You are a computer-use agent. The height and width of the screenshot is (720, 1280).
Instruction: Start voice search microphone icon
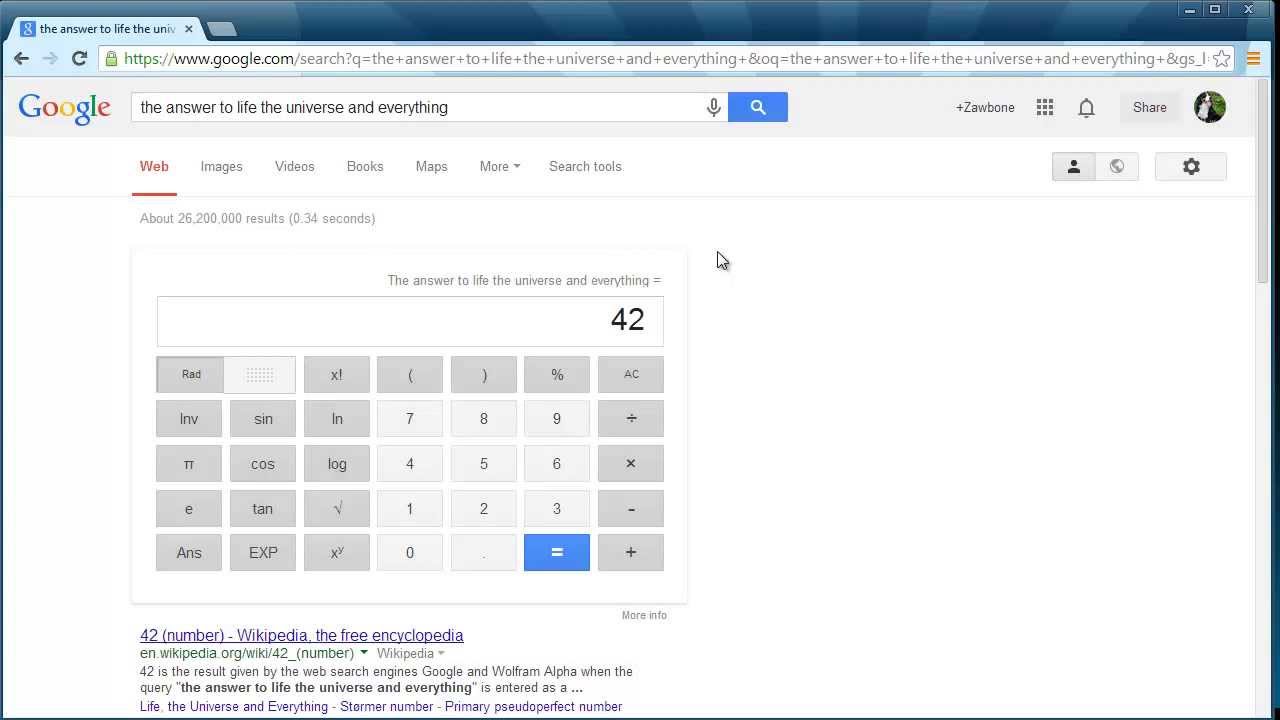tap(714, 107)
